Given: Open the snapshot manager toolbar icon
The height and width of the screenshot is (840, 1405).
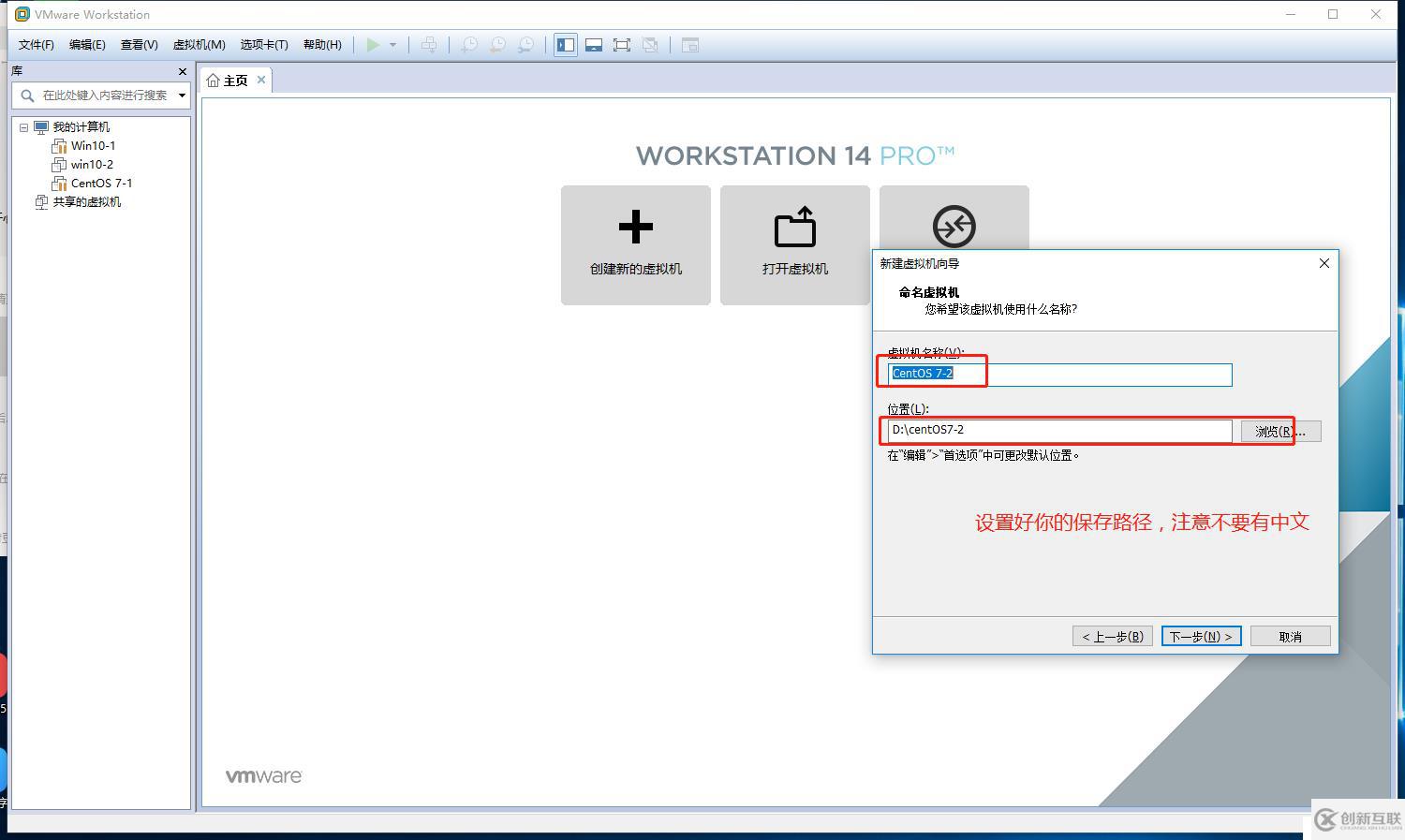Looking at the screenshot, I should pos(526,45).
